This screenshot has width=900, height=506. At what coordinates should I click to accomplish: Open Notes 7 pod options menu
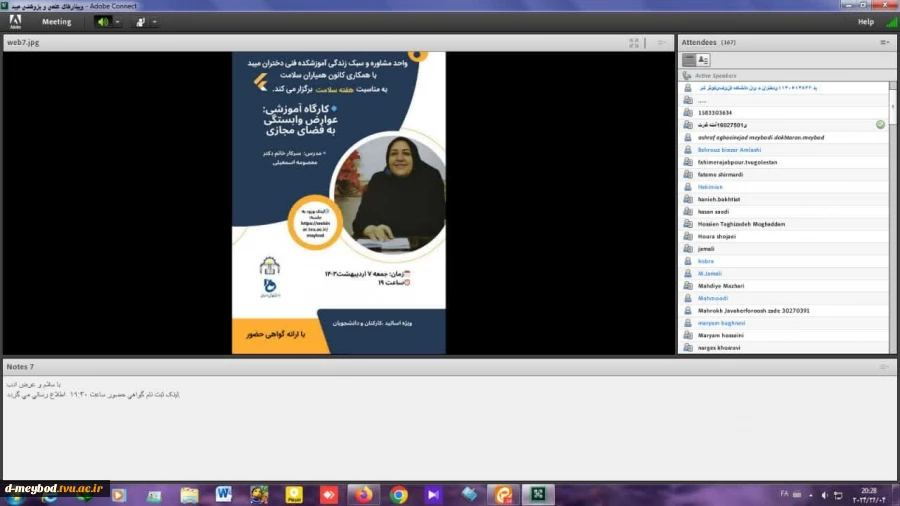(x=885, y=367)
